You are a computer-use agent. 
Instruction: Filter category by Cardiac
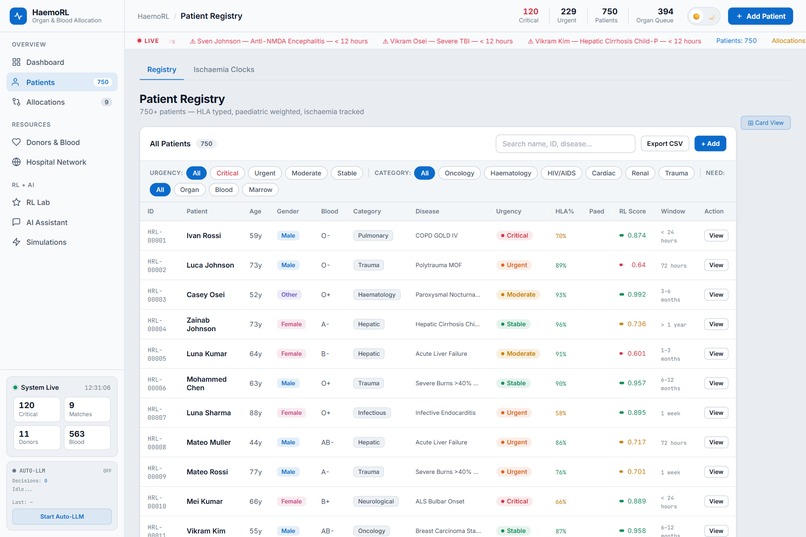pyautogui.click(x=603, y=173)
